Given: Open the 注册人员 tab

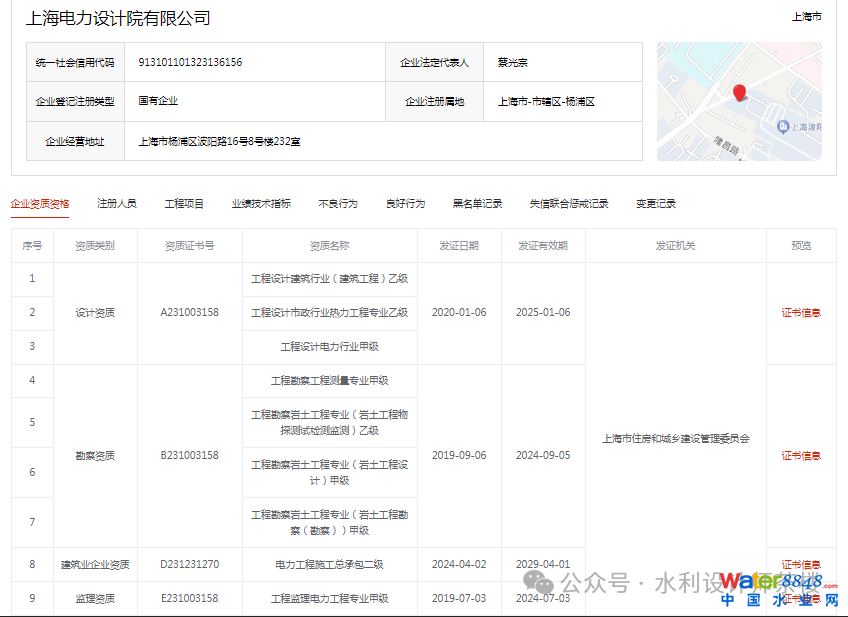Looking at the screenshot, I should [116, 204].
